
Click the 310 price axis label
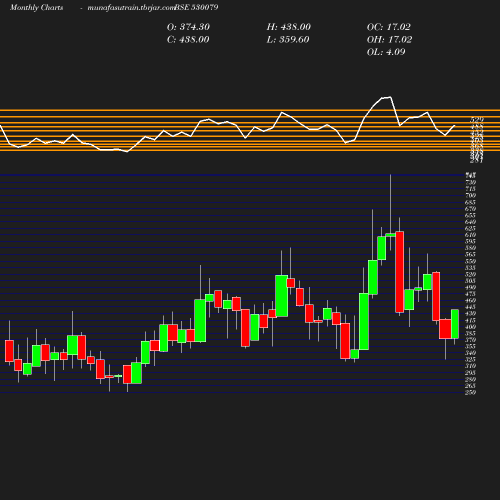pyautogui.click(x=471, y=366)
